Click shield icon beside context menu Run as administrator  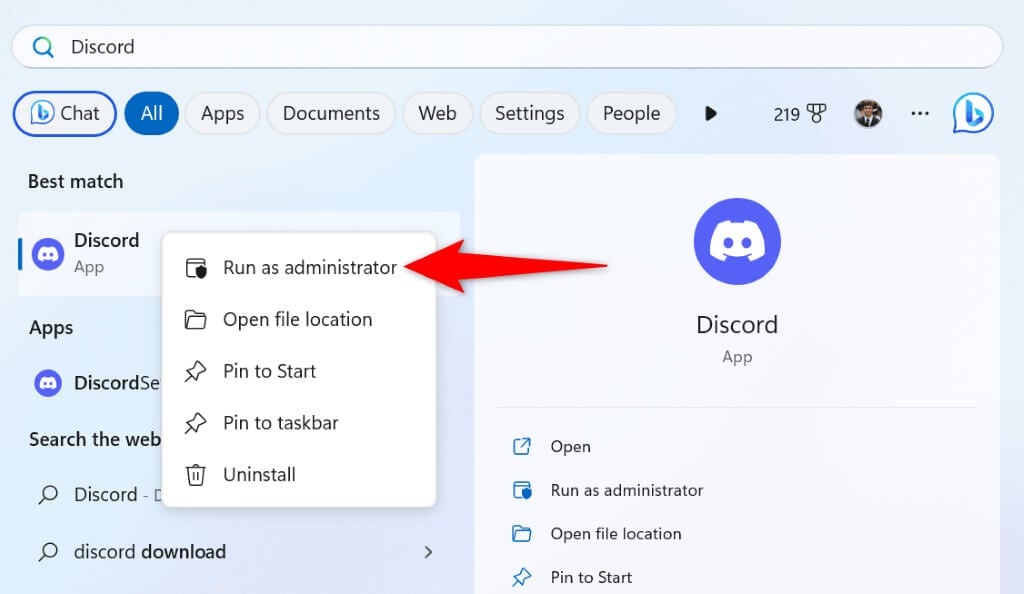196,268
